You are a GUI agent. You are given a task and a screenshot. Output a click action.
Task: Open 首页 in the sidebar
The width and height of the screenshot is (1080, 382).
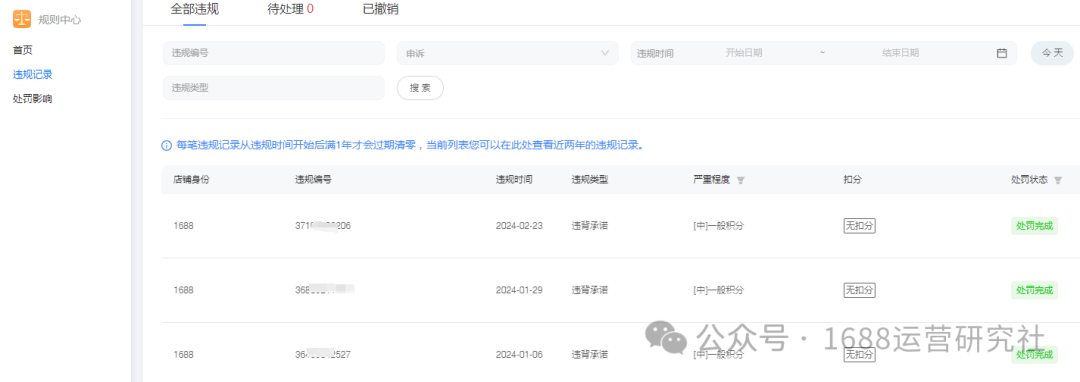click(23, 50)
